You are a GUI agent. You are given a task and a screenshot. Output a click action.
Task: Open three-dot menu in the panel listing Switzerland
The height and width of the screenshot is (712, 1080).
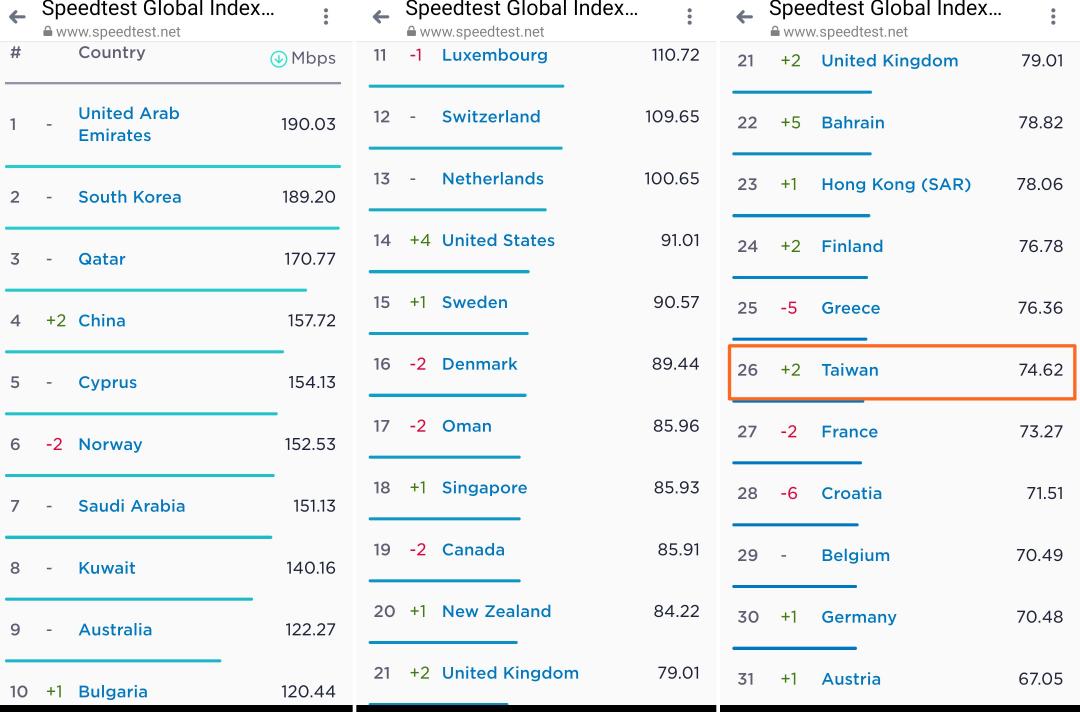pyautogui.click(x=689, y=17)
